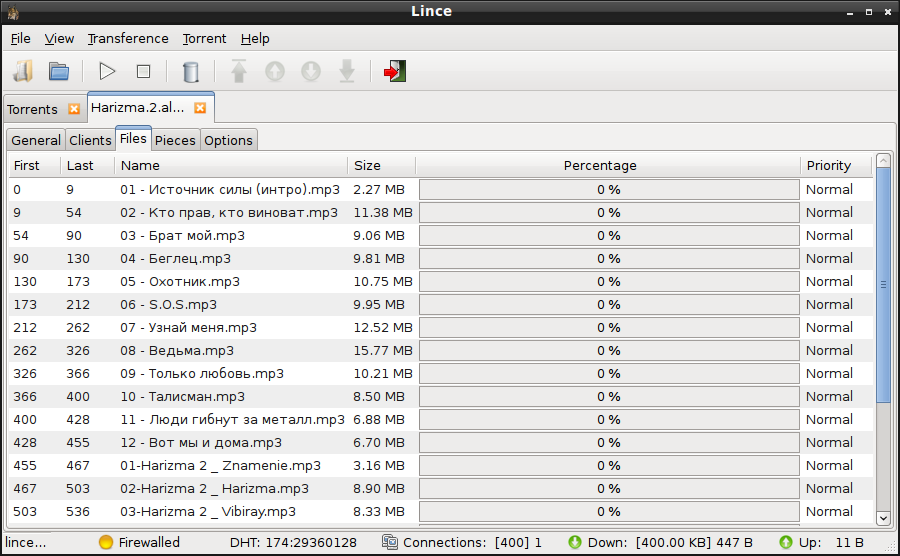
Task: Select file 03-Harizma 2 _ Vibiray.mp3
Action: (208, 511)
